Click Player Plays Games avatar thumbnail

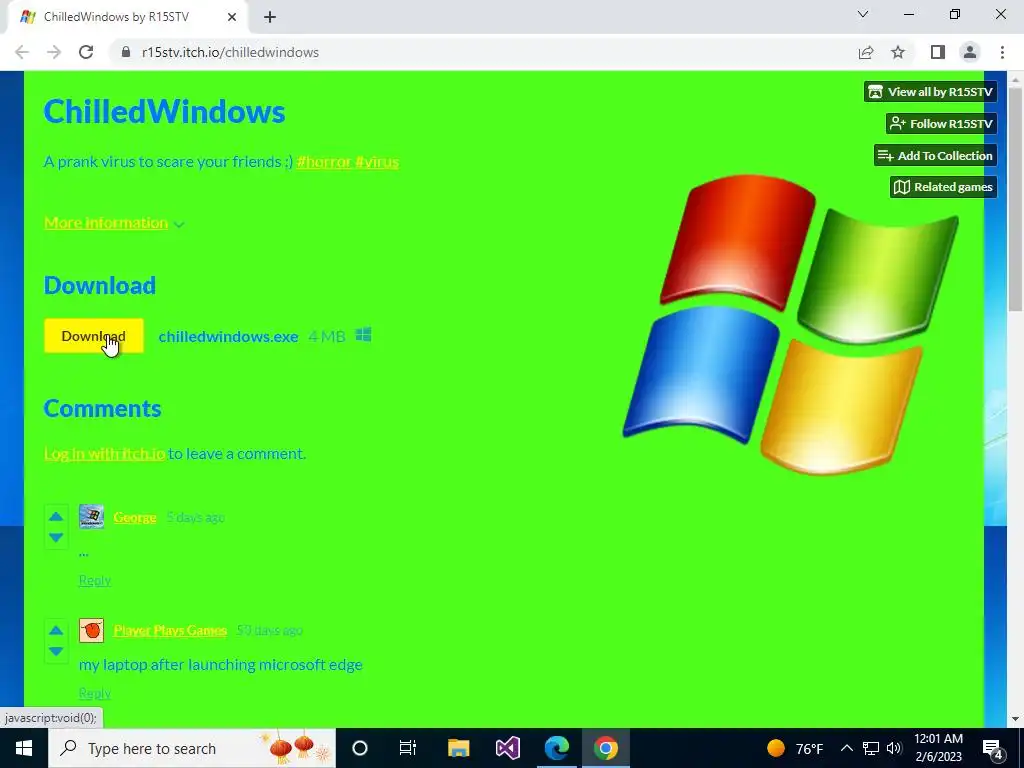[x=91, y=630]
